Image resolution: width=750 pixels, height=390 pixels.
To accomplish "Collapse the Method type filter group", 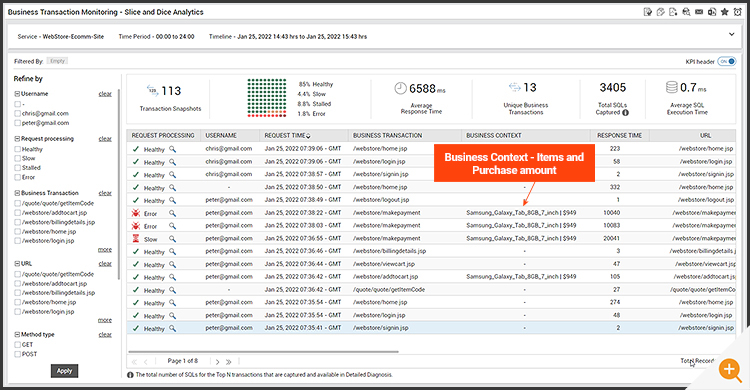I will 17,334.
